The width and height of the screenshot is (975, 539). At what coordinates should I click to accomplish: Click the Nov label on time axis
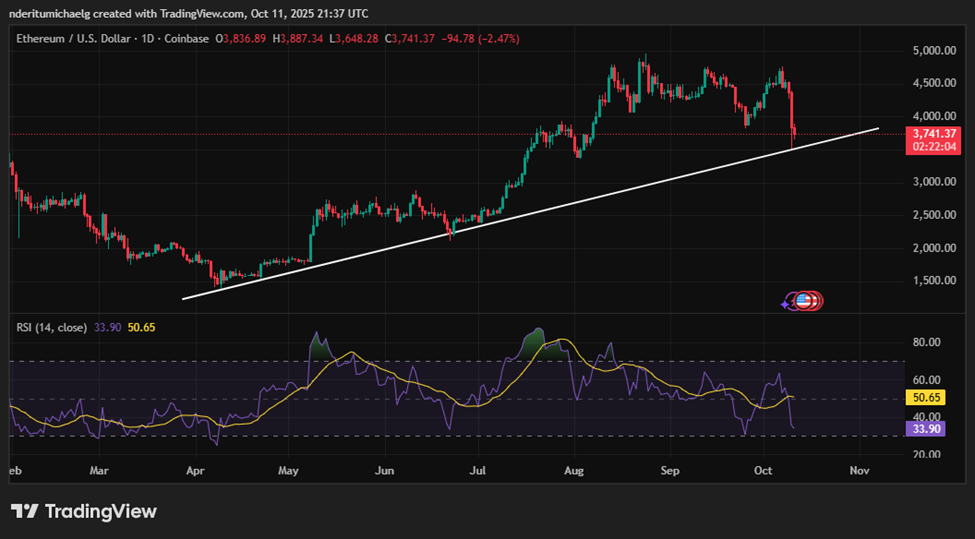pyautogui.click(x=858, y=468)
